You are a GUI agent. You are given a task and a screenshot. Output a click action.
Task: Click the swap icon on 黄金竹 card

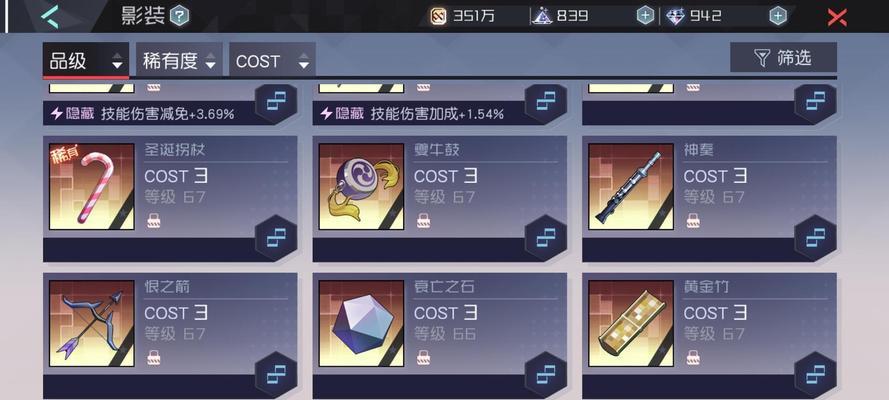pos(815,375)
